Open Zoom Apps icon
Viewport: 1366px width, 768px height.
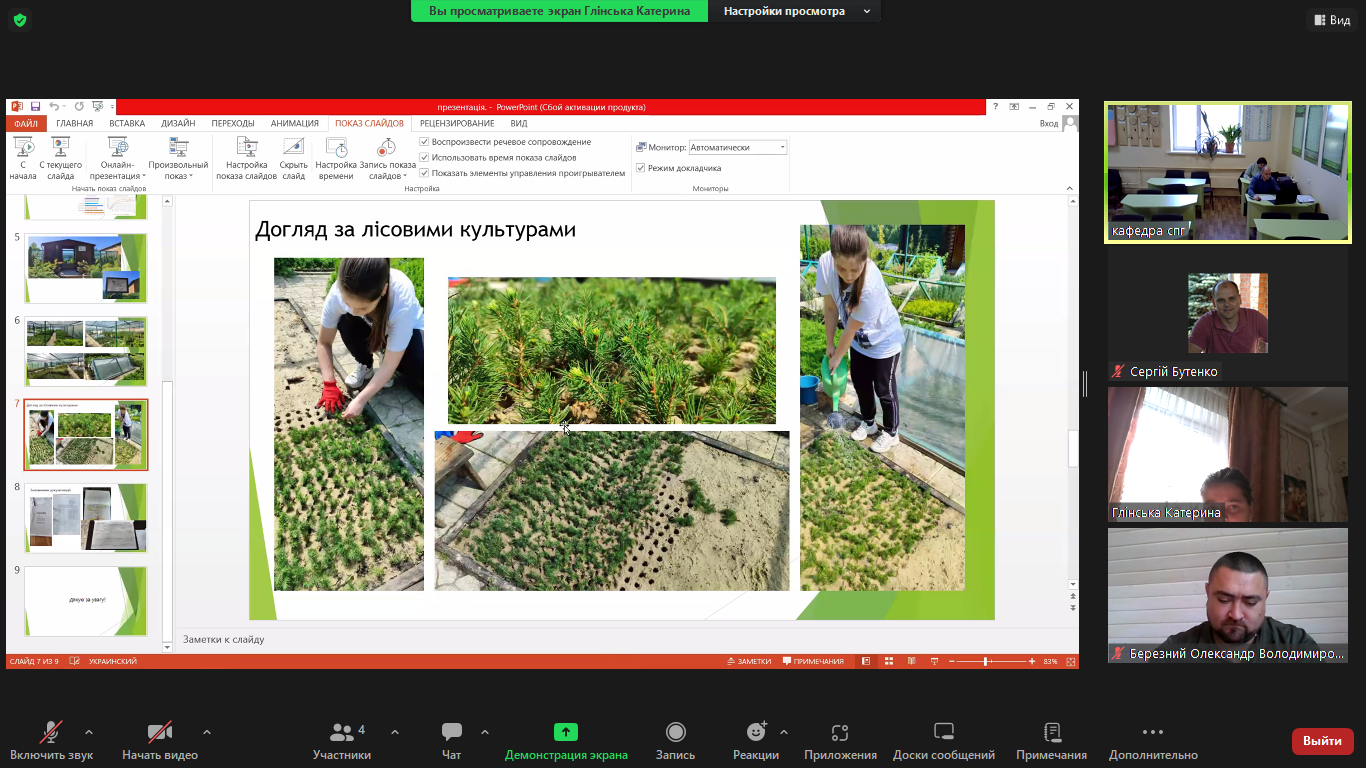point(840,732)
